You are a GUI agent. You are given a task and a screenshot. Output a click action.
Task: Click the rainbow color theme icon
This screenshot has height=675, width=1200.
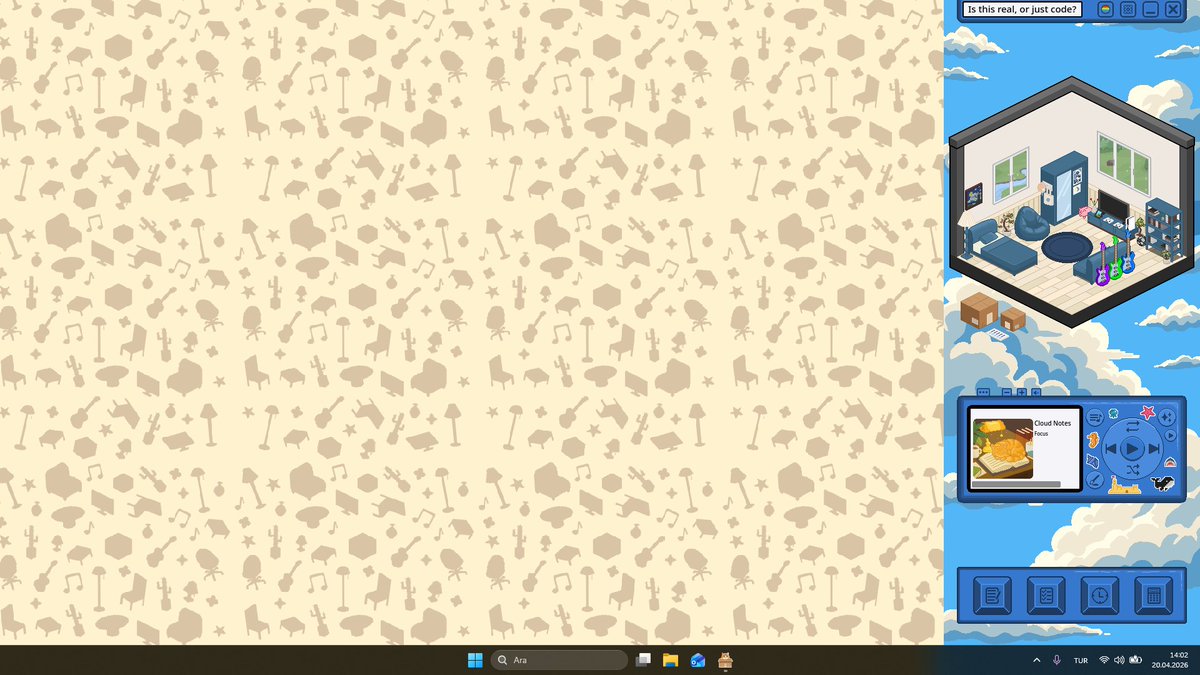coord(1106,9)
